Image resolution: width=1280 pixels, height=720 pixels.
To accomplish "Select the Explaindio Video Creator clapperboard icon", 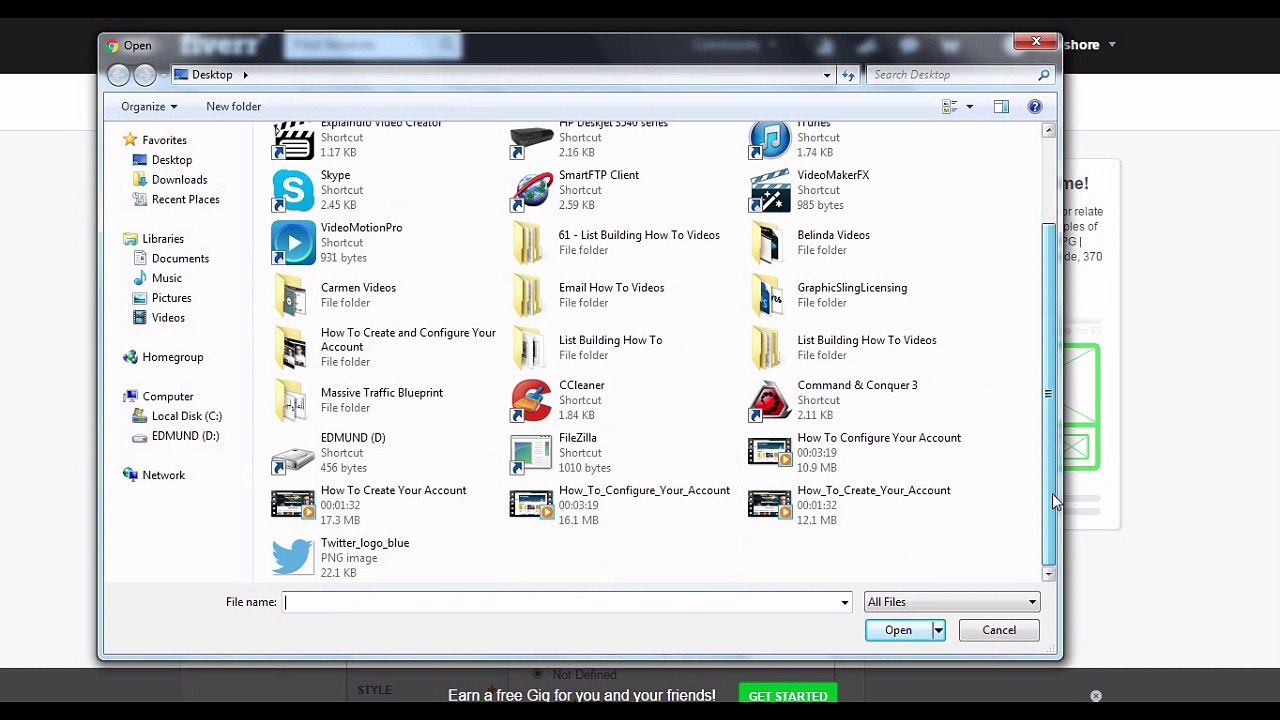I will click(293, 140).
